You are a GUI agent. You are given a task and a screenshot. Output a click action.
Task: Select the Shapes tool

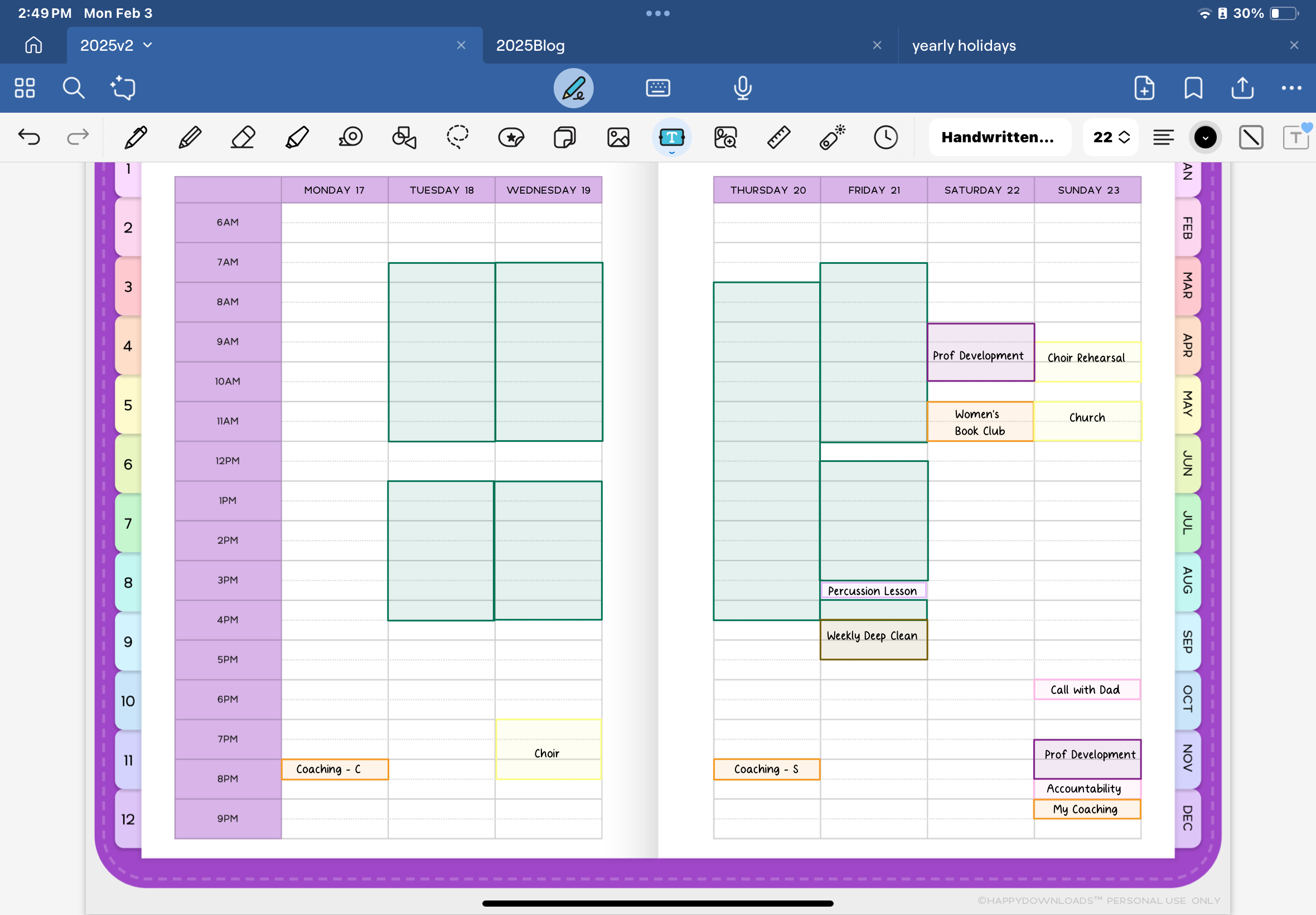click(404, 138)
